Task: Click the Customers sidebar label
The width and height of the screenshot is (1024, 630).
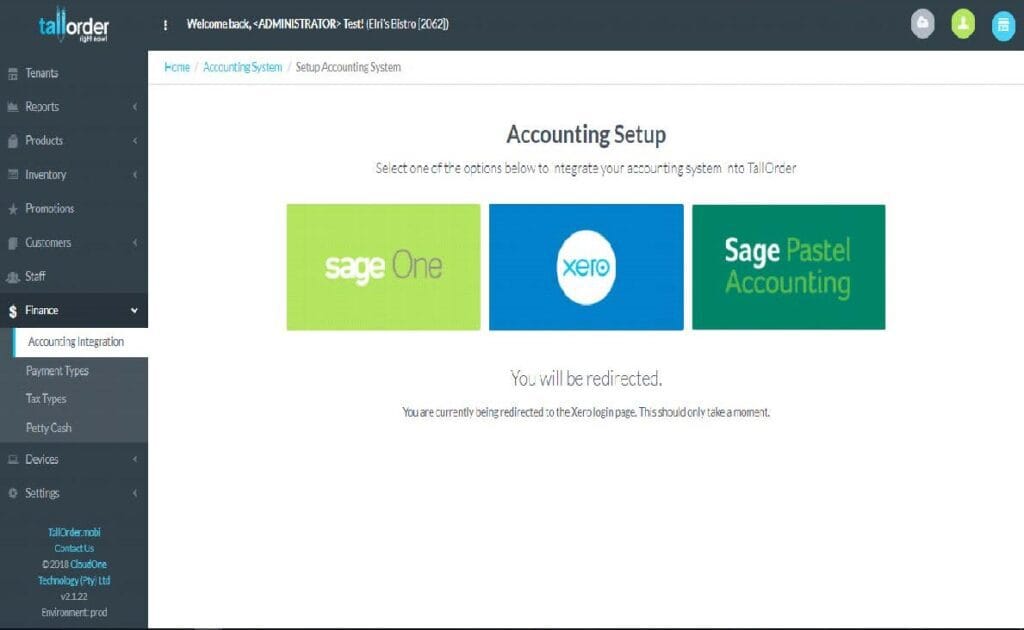Action: [x=48, y=242]
